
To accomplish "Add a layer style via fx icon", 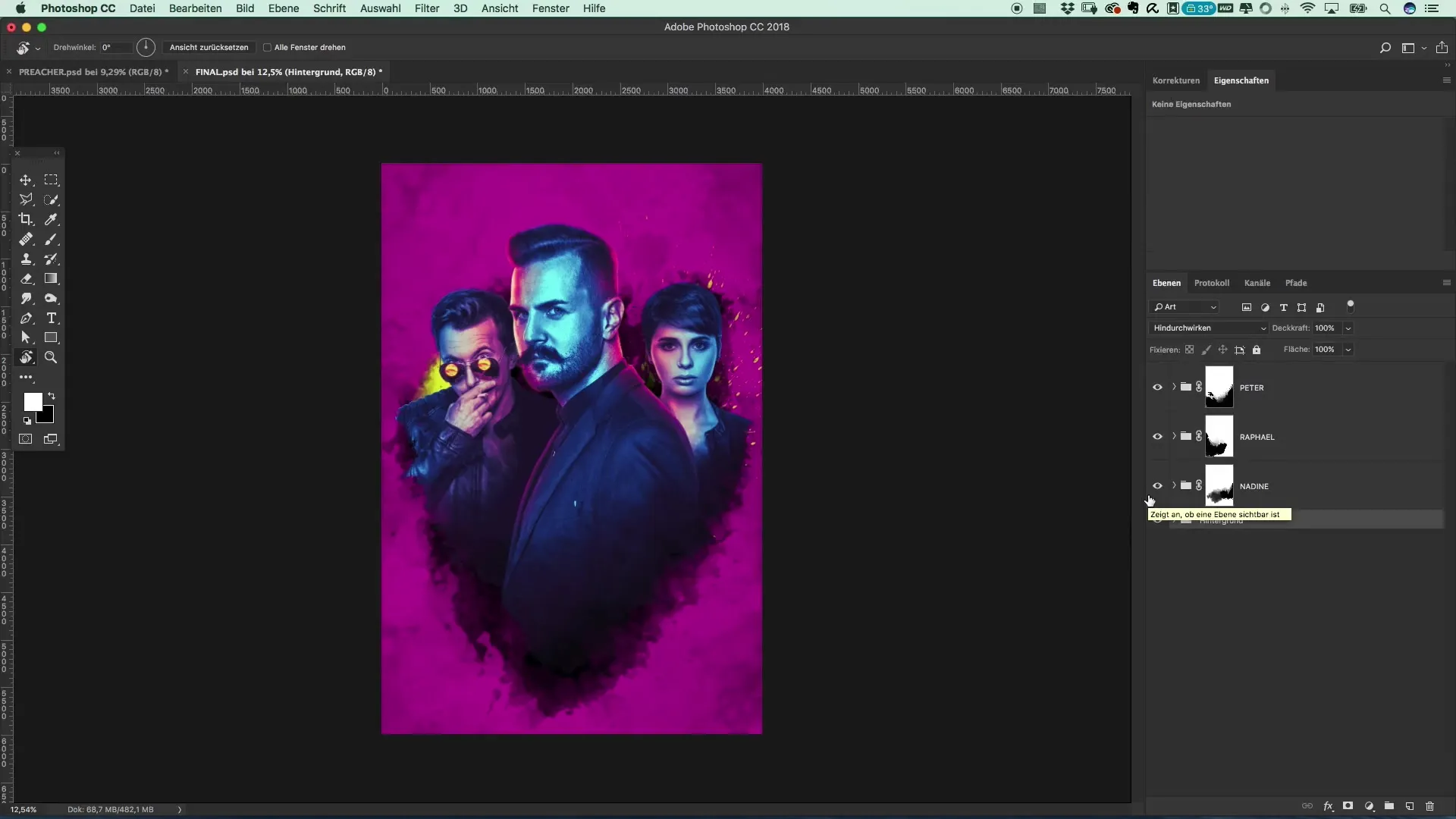I will coord(1329,806).
